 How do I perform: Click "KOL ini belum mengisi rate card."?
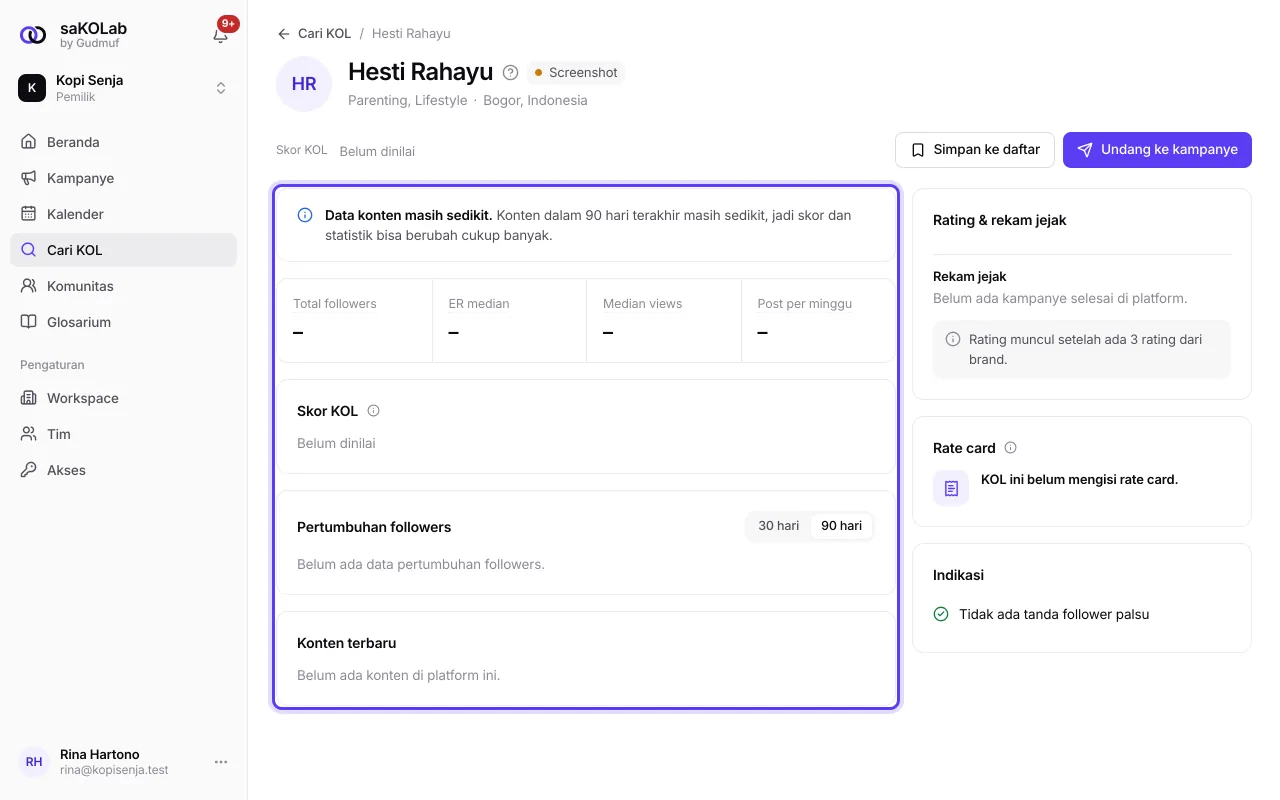click(x=1079, y=479)
